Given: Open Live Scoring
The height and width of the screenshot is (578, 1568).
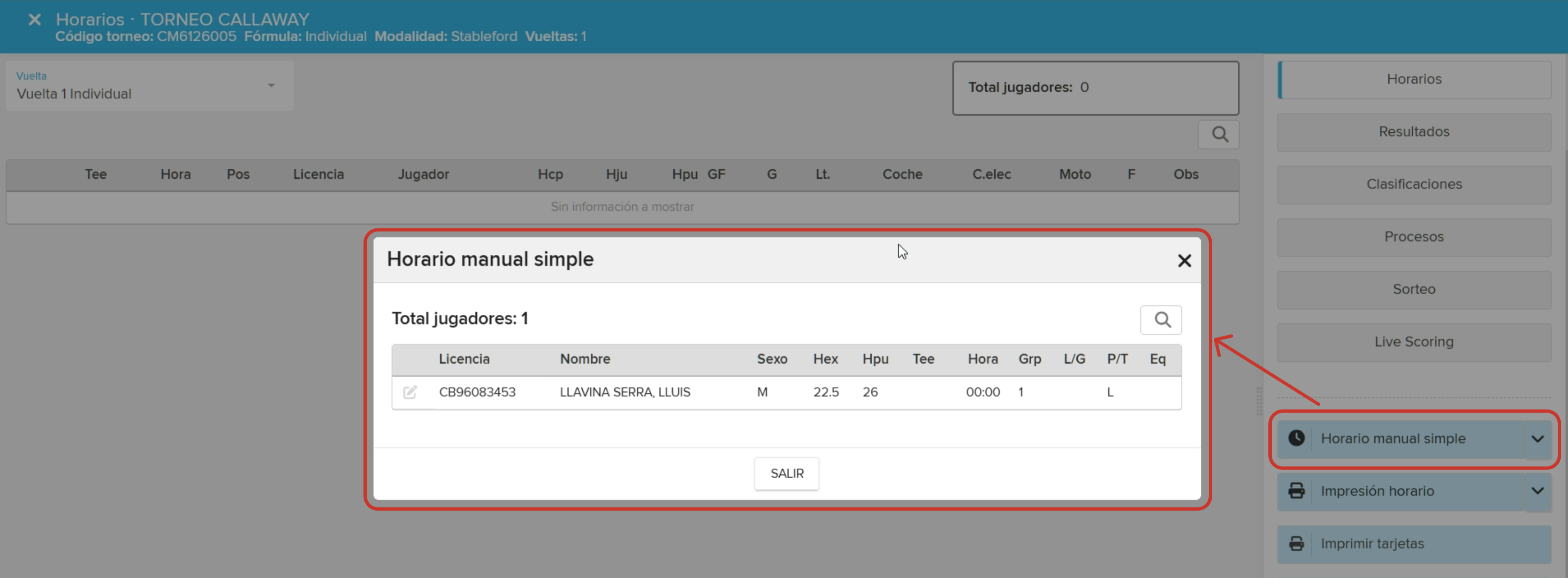Looking at the screenshot, I should (1414, 342).
